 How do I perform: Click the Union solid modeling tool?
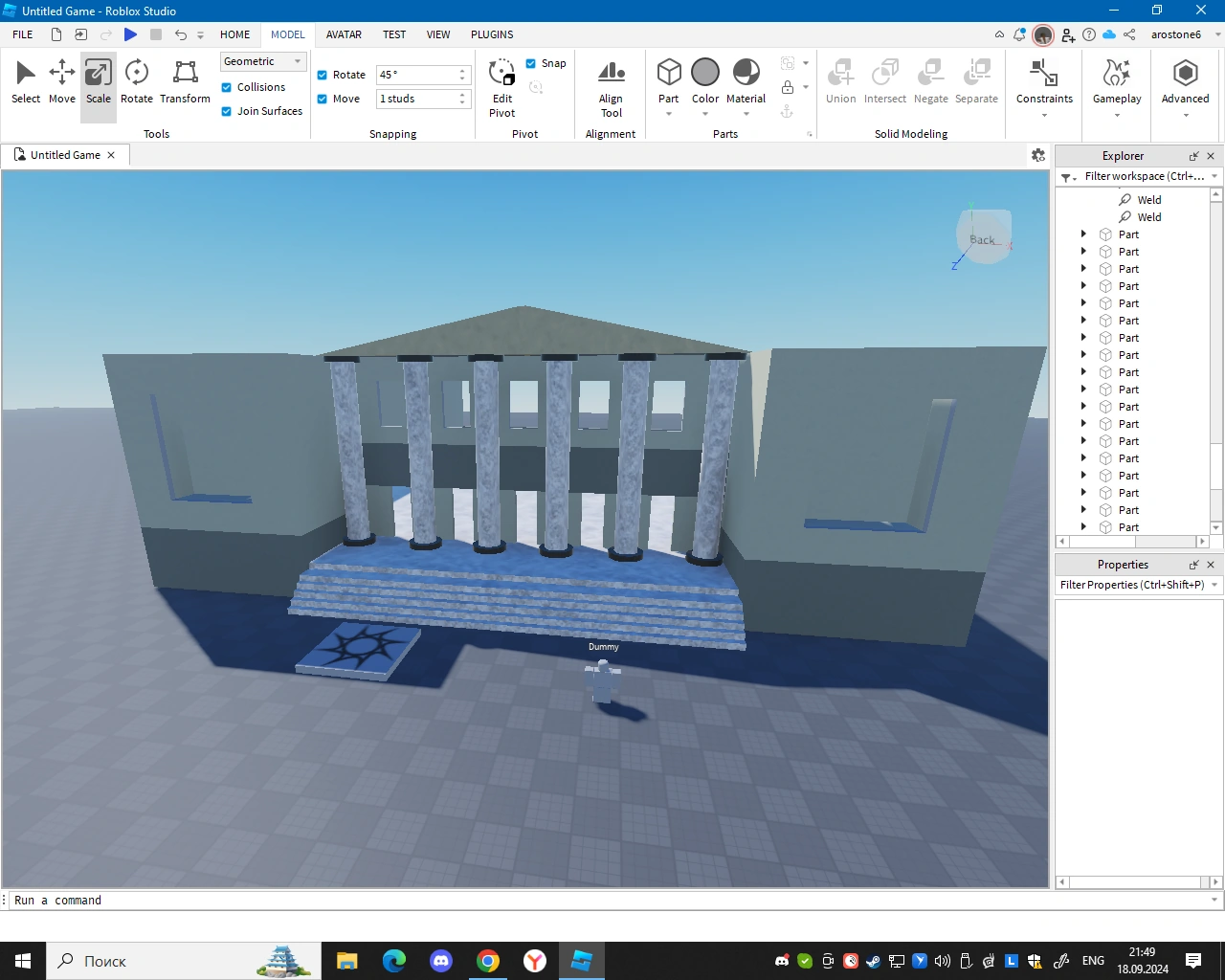[x=841, y=82]
